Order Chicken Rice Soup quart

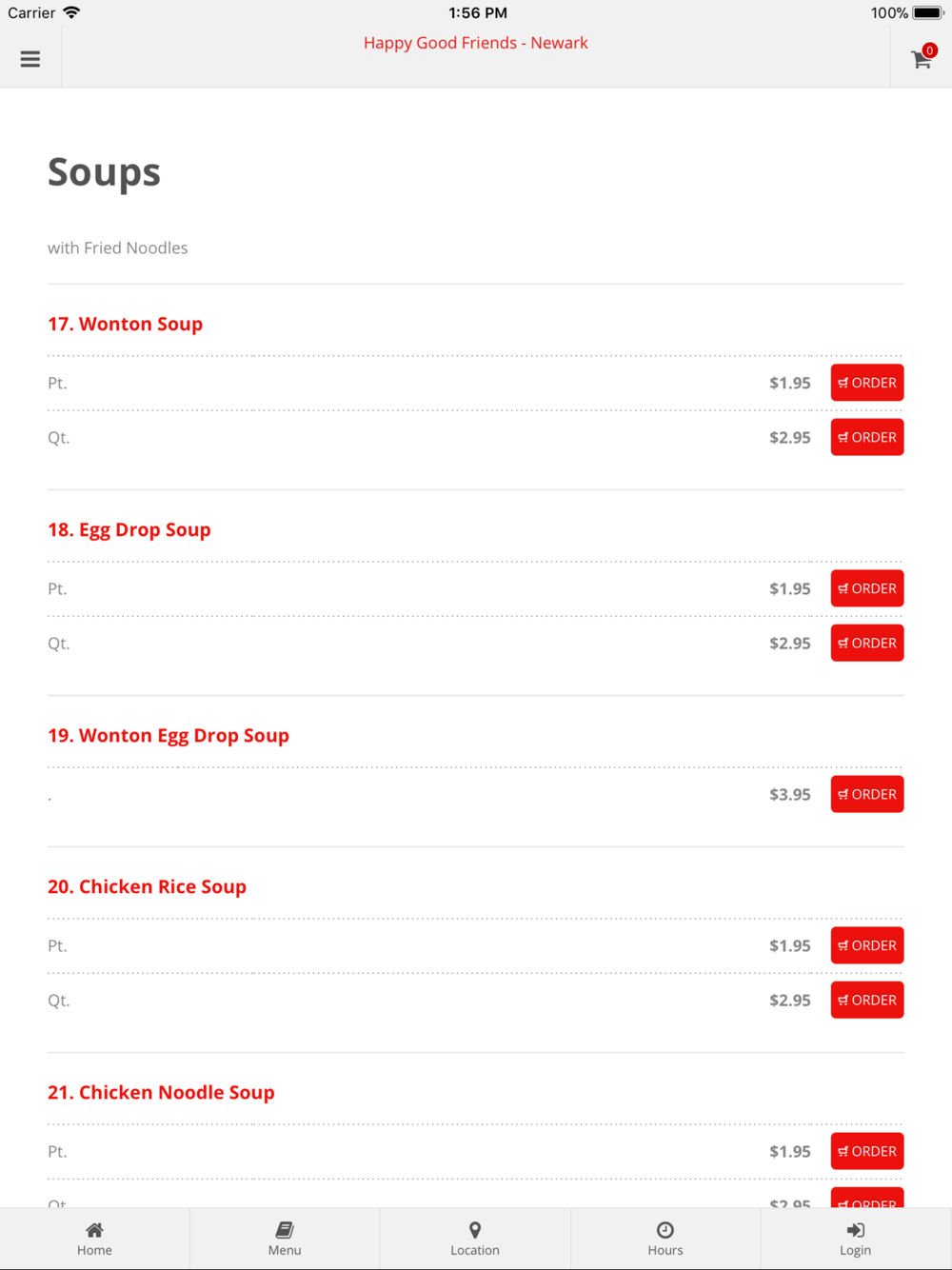pyautogui.click(x=867, y=1001)
